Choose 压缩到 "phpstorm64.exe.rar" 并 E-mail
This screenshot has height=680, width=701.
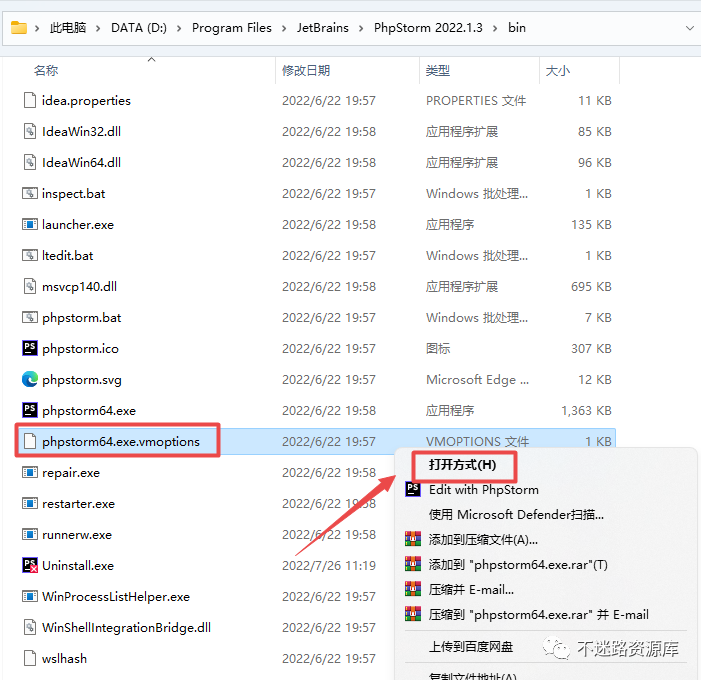pyautogui.click(x=539, y=615)
